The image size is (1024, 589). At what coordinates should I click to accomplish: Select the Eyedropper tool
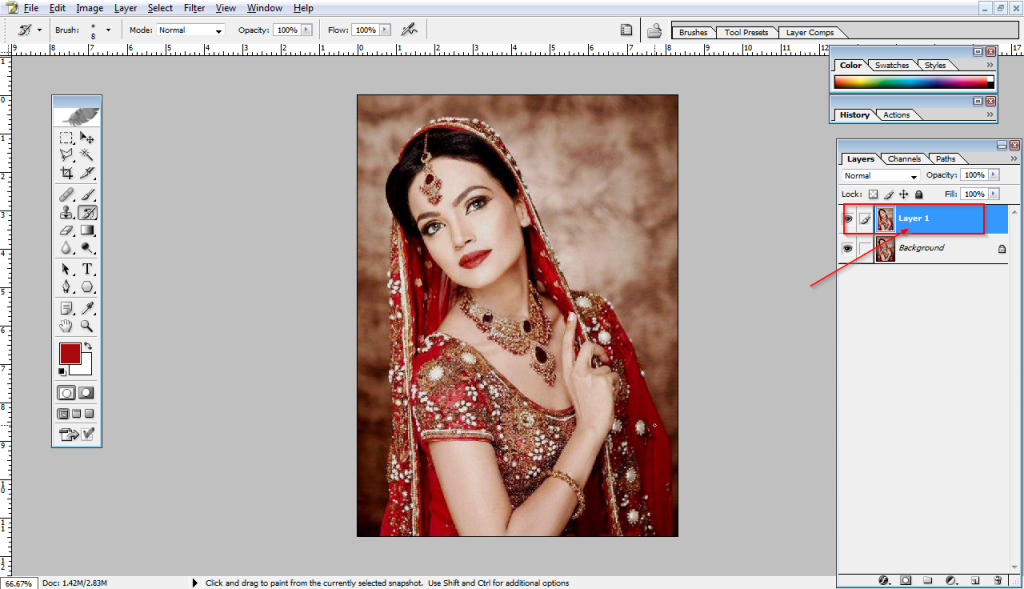click(x=87, y=308)
